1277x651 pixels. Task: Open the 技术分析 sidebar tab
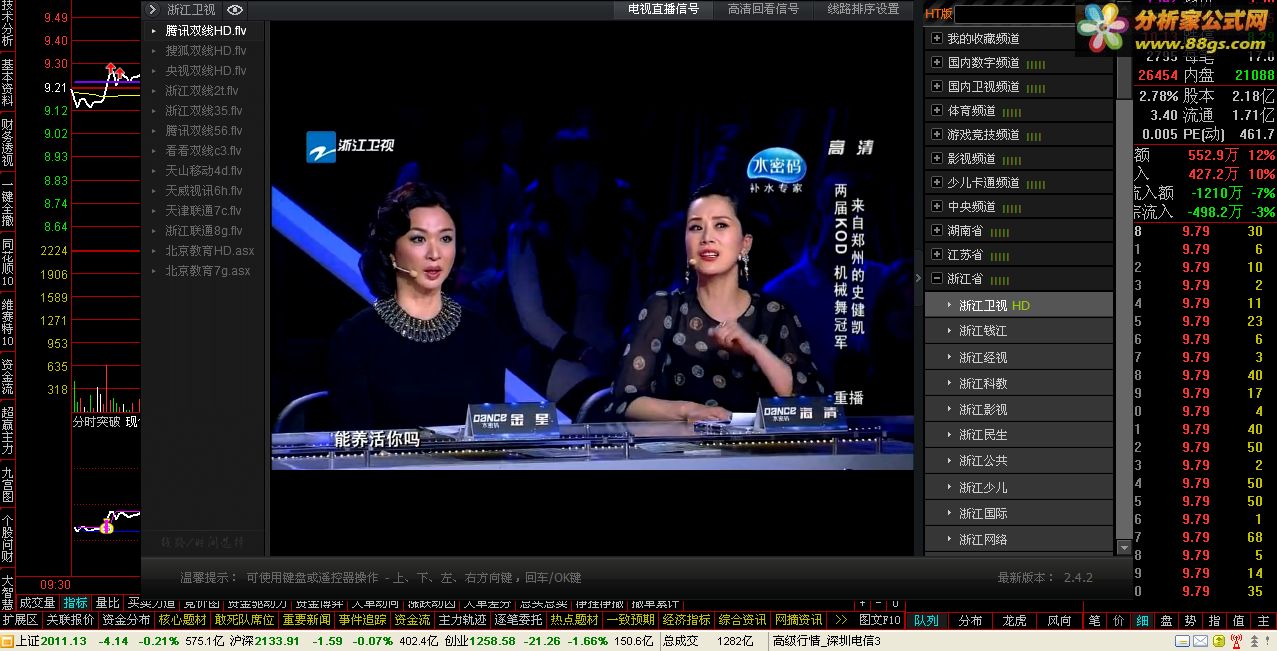click(x=7, y=24)
